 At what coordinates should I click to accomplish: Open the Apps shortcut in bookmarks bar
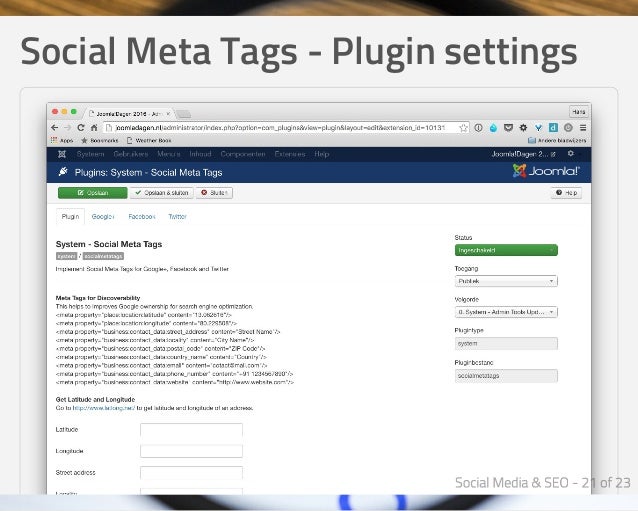pos(62,140)
